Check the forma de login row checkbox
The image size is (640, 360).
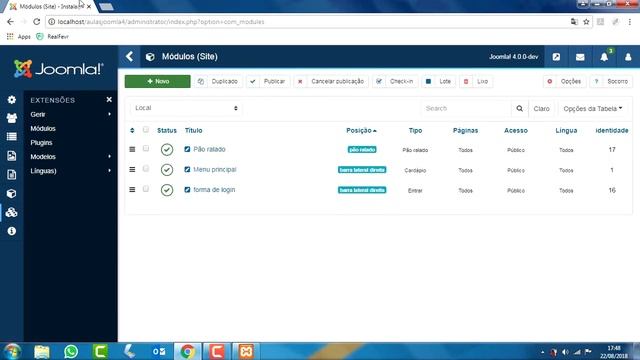[146, 189]
